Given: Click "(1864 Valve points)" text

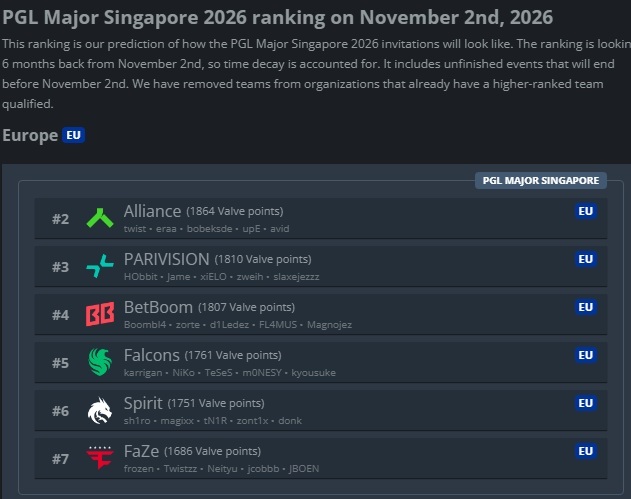Looking at the screenshot, I should coord(235,211).
